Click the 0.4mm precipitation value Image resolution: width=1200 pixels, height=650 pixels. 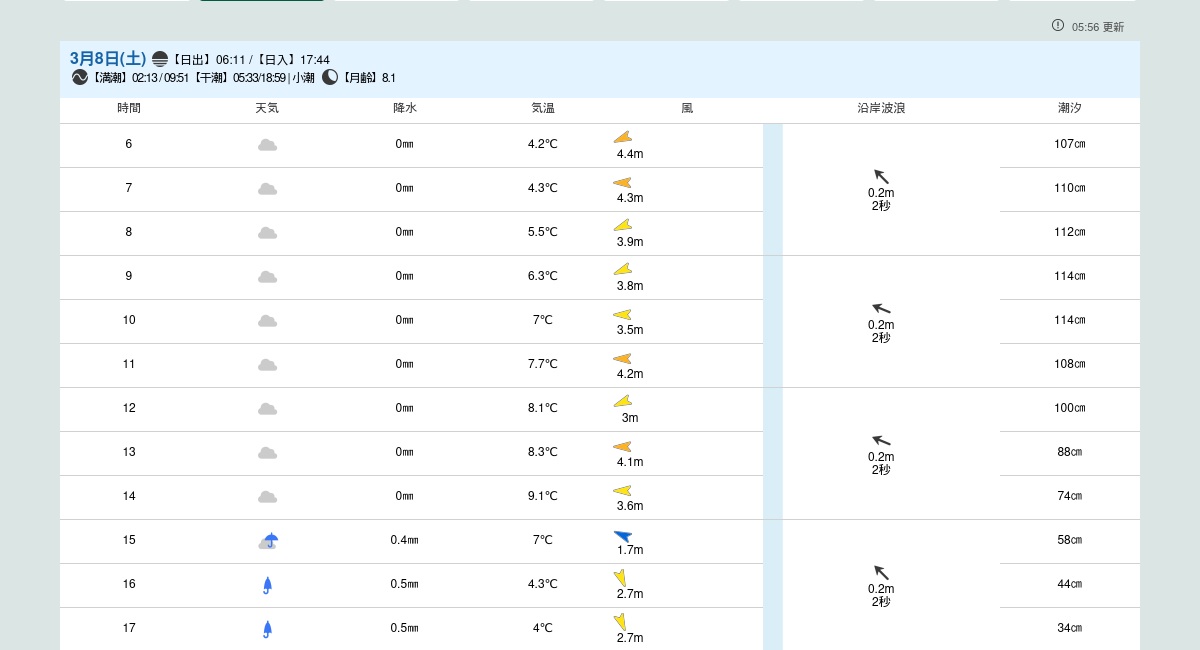(404, 540)
